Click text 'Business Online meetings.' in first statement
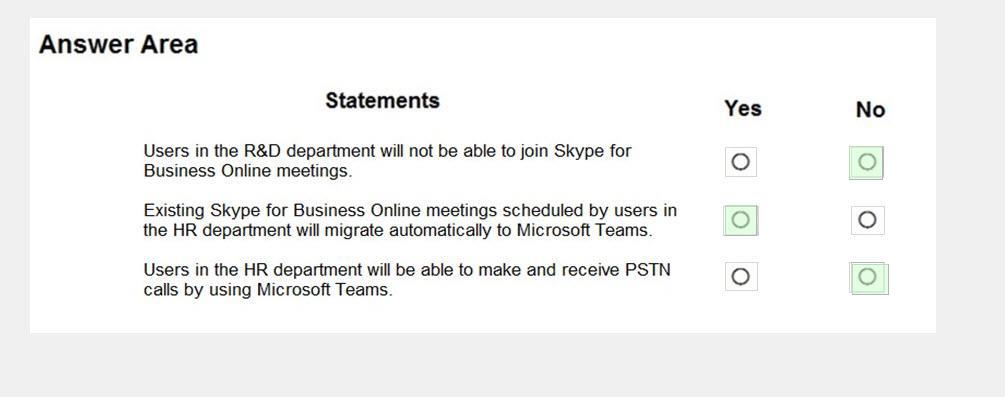 [x=247, y=171]
